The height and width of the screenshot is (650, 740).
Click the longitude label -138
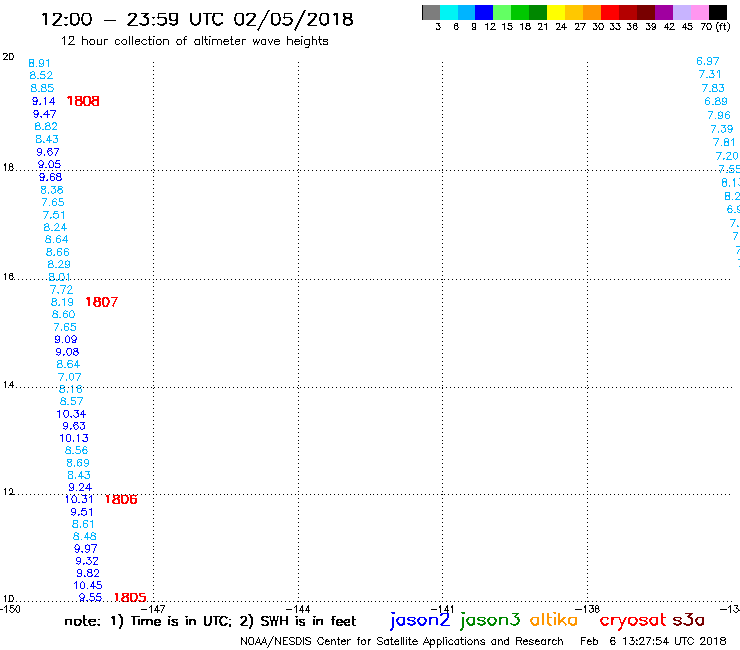587,609
